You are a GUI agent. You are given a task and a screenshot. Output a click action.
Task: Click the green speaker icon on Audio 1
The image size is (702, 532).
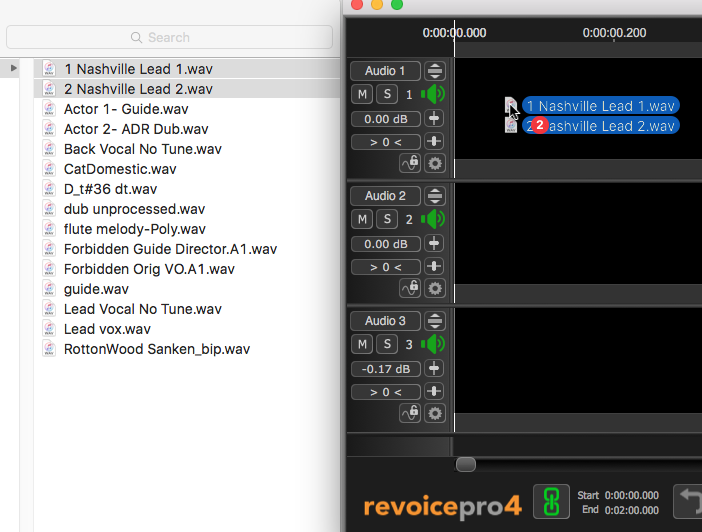(433, 95)
